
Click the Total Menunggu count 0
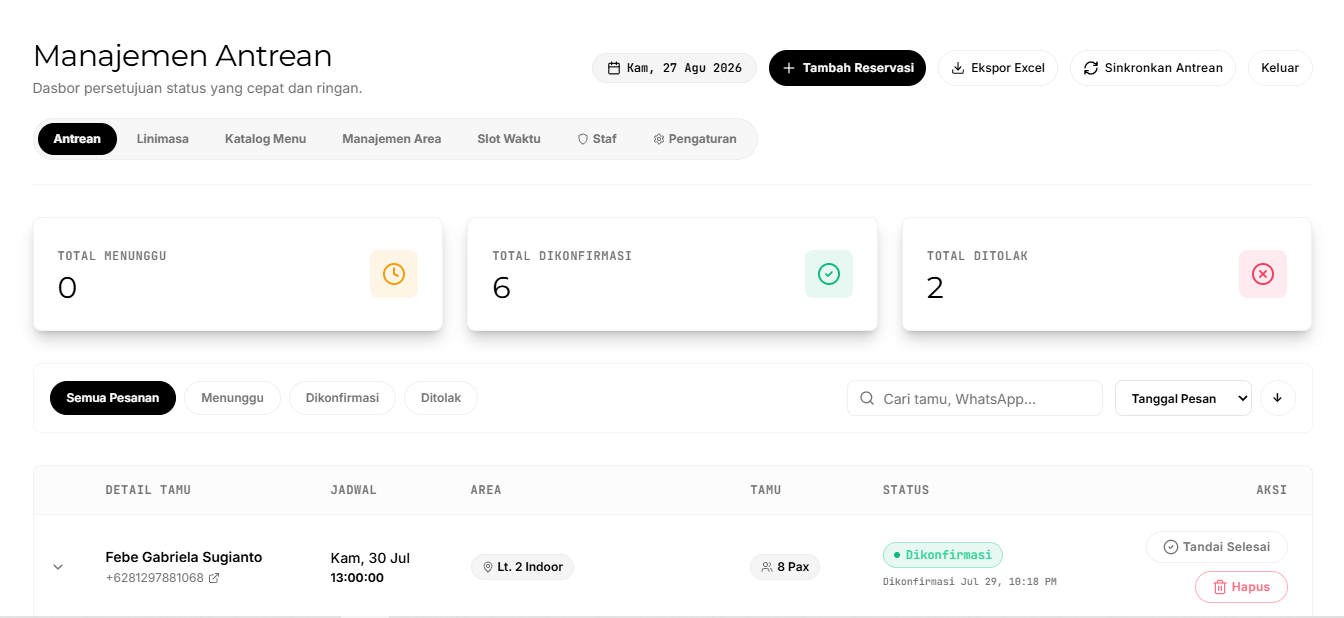[x=67, y=288]
